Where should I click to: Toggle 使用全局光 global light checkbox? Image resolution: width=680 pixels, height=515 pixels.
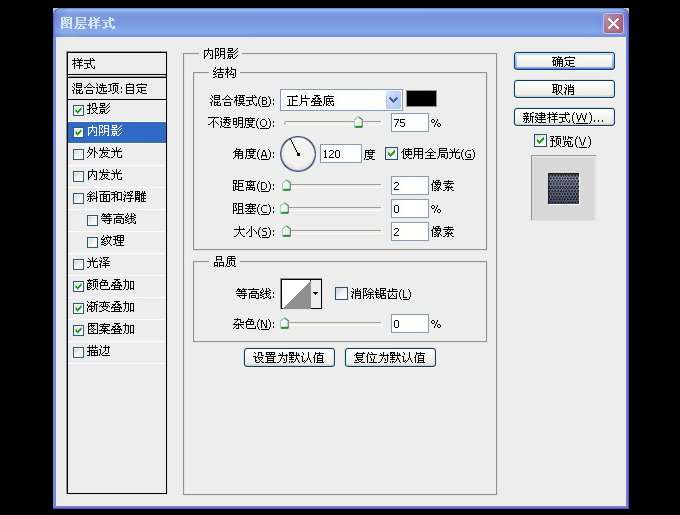391,154
